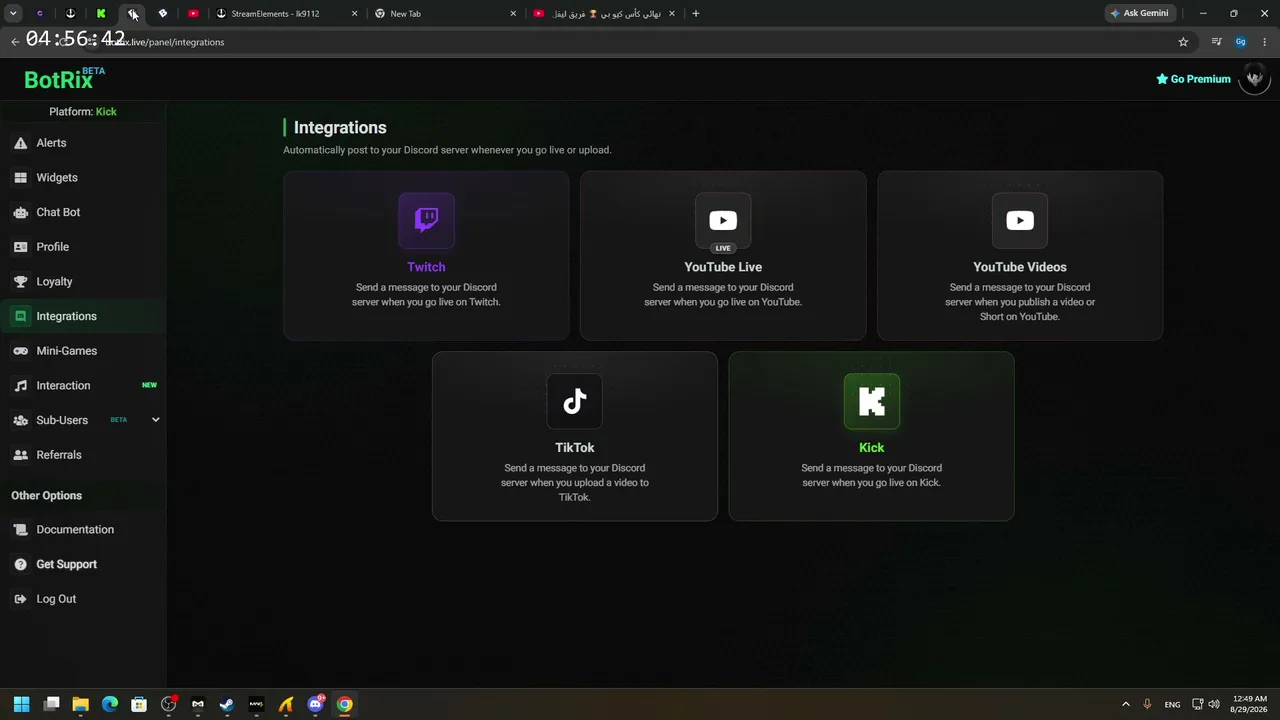Open the Referrals sidebar menu item
The height and width of the screenshot is (720, 1280).
coord(83,455)
